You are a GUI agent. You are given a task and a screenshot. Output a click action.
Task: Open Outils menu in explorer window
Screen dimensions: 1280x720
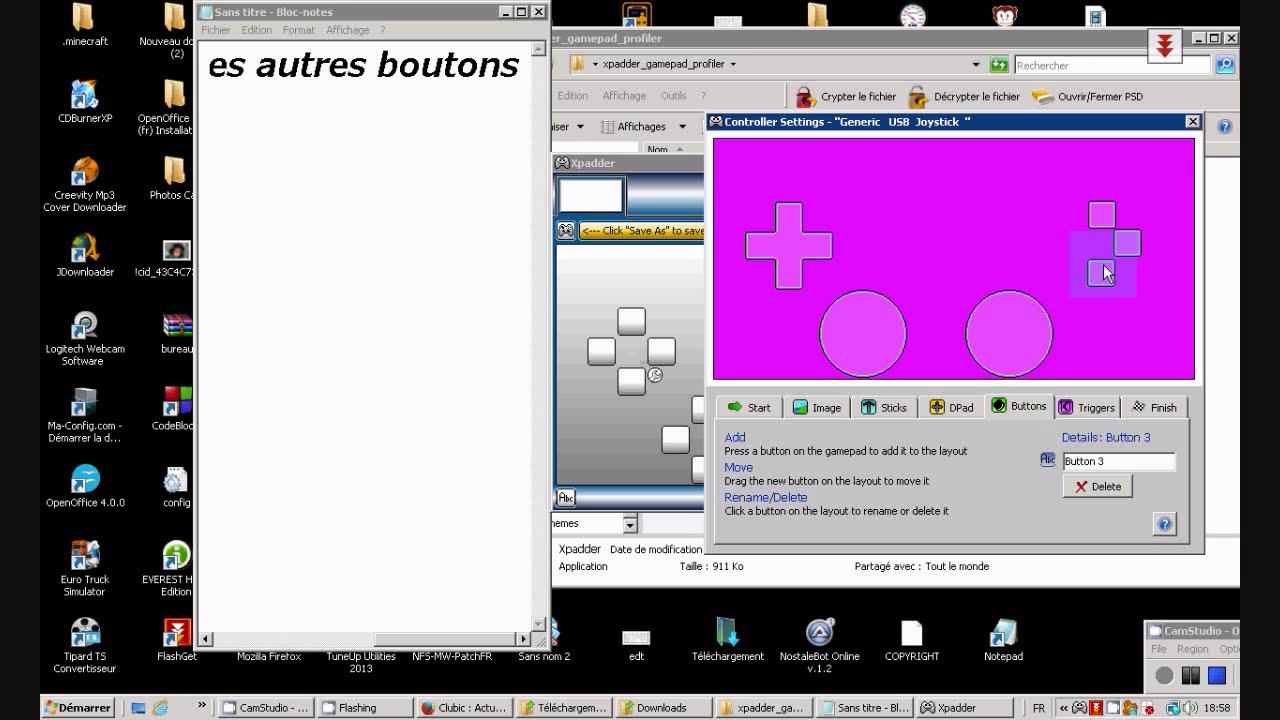673,96
